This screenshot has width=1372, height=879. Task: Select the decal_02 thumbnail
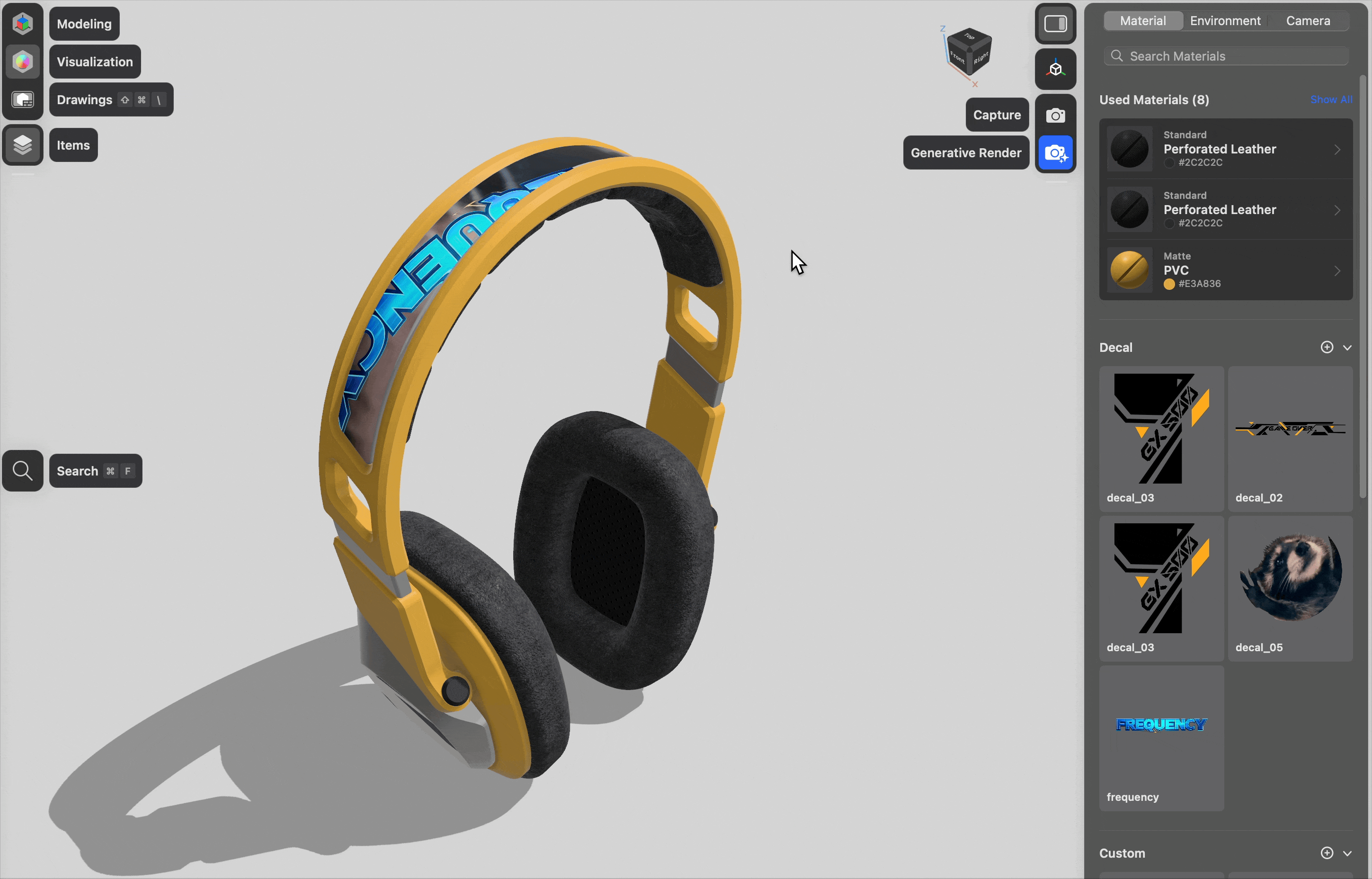tap(1290, 439)
